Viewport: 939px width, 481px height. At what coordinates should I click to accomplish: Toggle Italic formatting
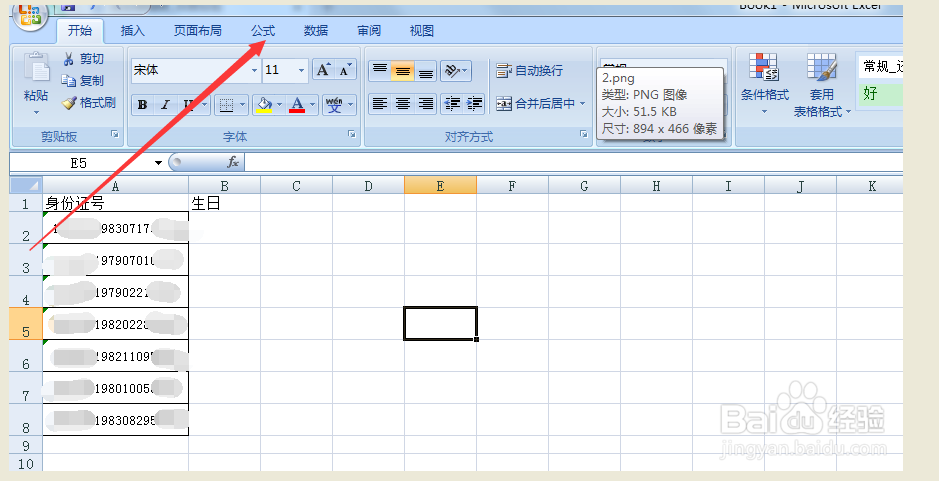165,105
